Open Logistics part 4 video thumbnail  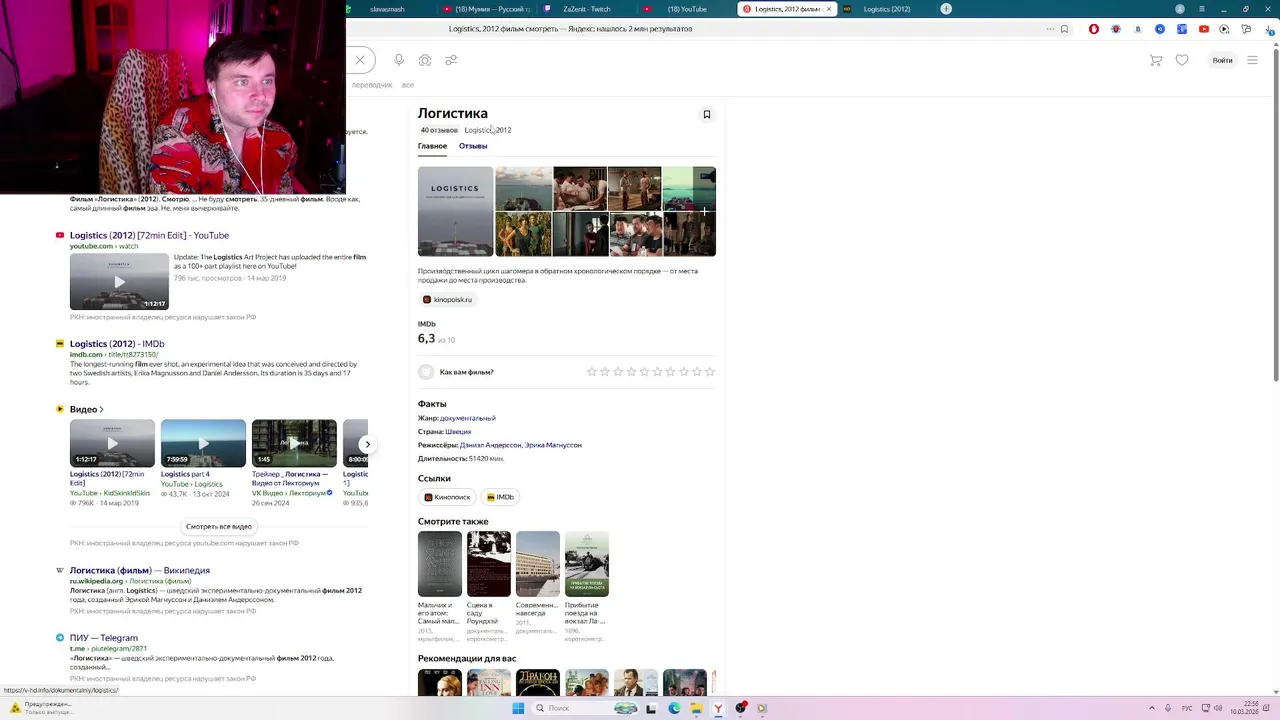[203, 443]
